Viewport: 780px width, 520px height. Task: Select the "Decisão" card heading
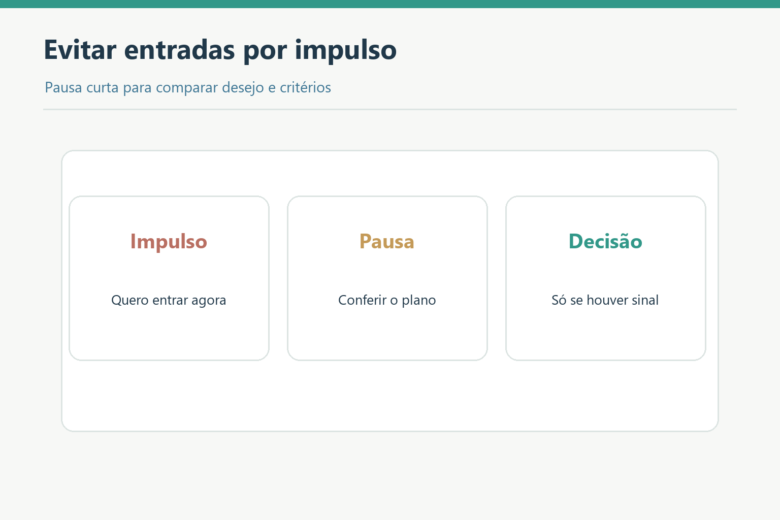[x=605, y=241]
